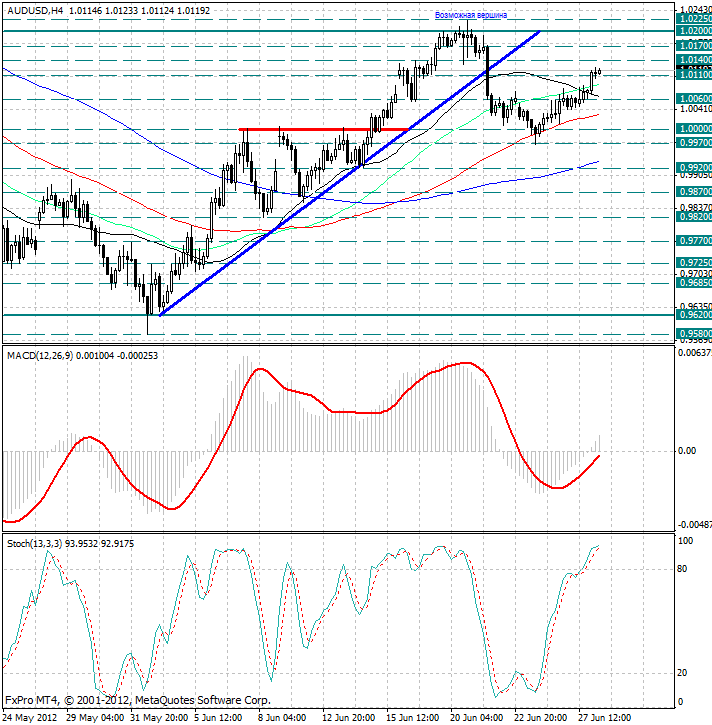Viewport: 712px width, 725px height.
Task: Click the '5 Jun 12:00' time axis label
Action: (218, 718)
